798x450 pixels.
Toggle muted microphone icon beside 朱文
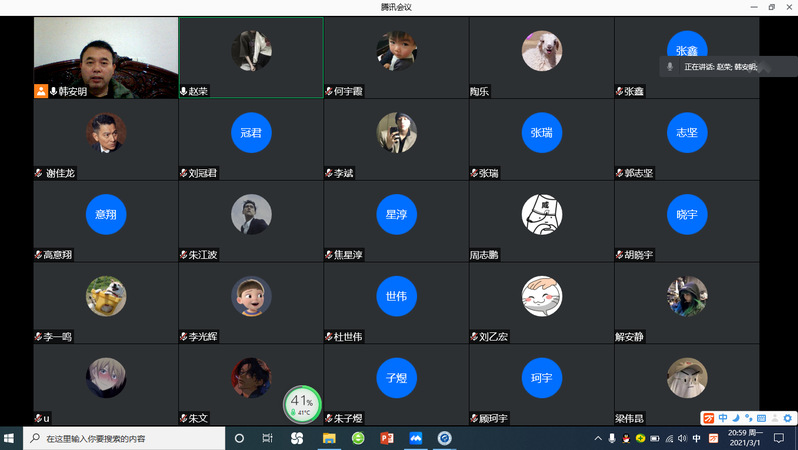pyautogui.click(x=183, y=418)
